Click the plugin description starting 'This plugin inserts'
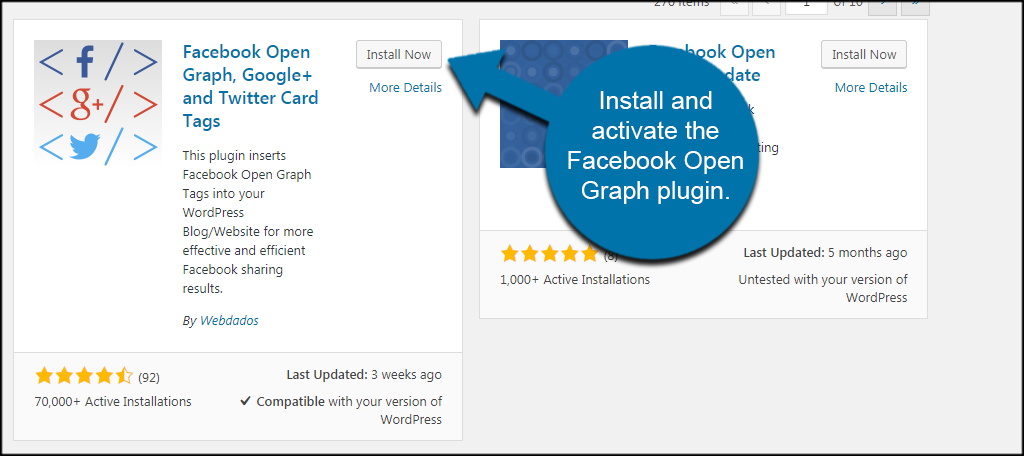This screenshot has height=456, width=1024. pos(248,222)
